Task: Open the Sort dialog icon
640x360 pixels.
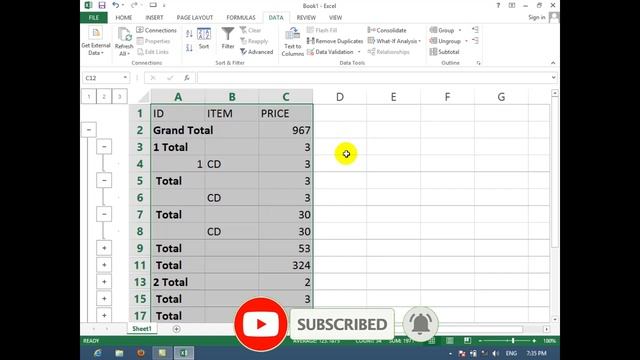Action: (204, 34)
